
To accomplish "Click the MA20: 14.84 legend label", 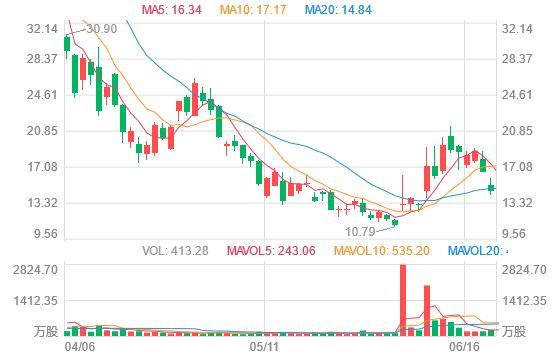I will 338,9.
